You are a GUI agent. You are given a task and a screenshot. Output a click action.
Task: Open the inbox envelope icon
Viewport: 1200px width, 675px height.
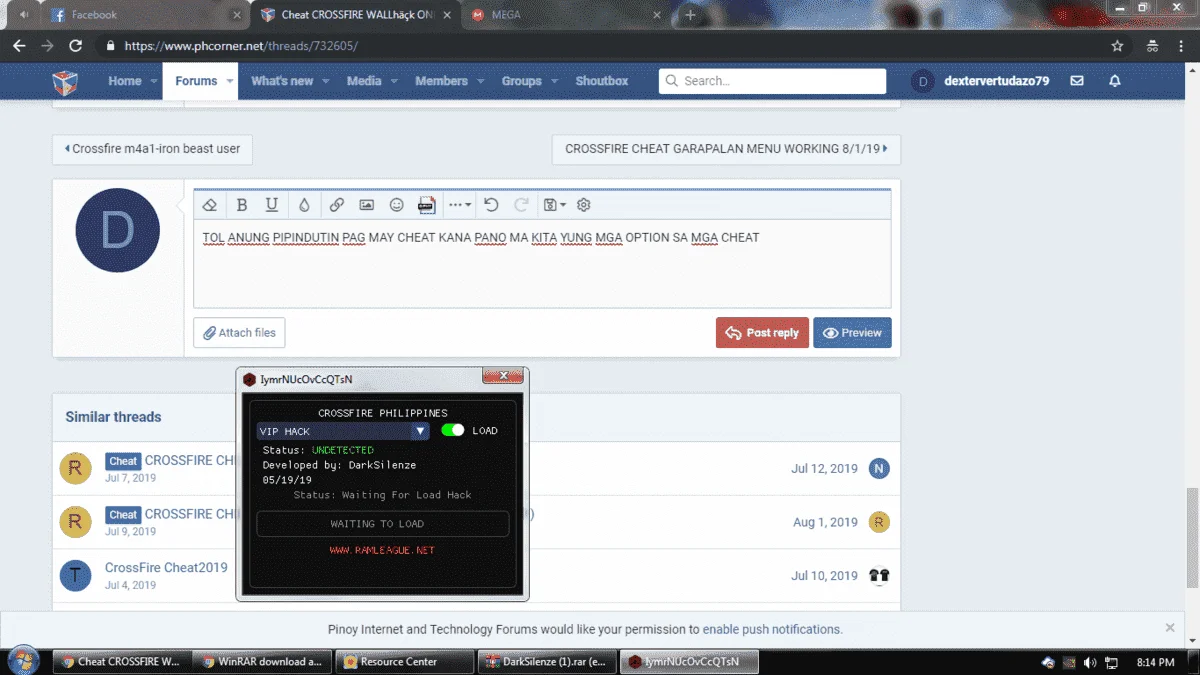(x=1077, y=81)
